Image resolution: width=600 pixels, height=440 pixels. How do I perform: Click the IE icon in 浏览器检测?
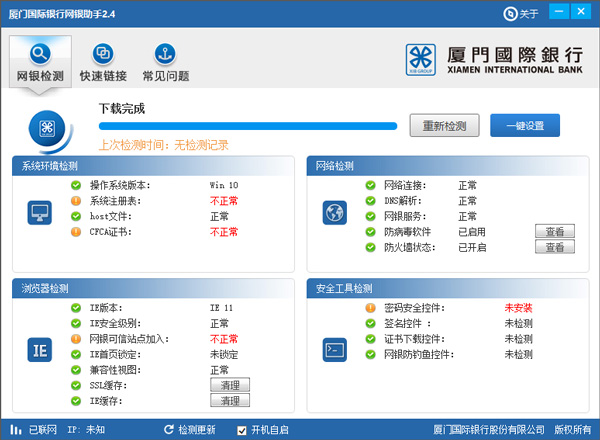(x=40, y=350)
